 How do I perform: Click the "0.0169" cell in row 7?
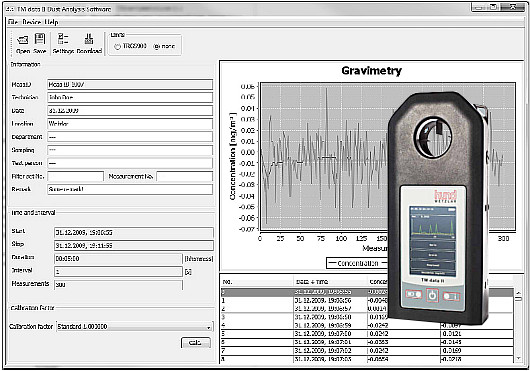click(477, 351)
